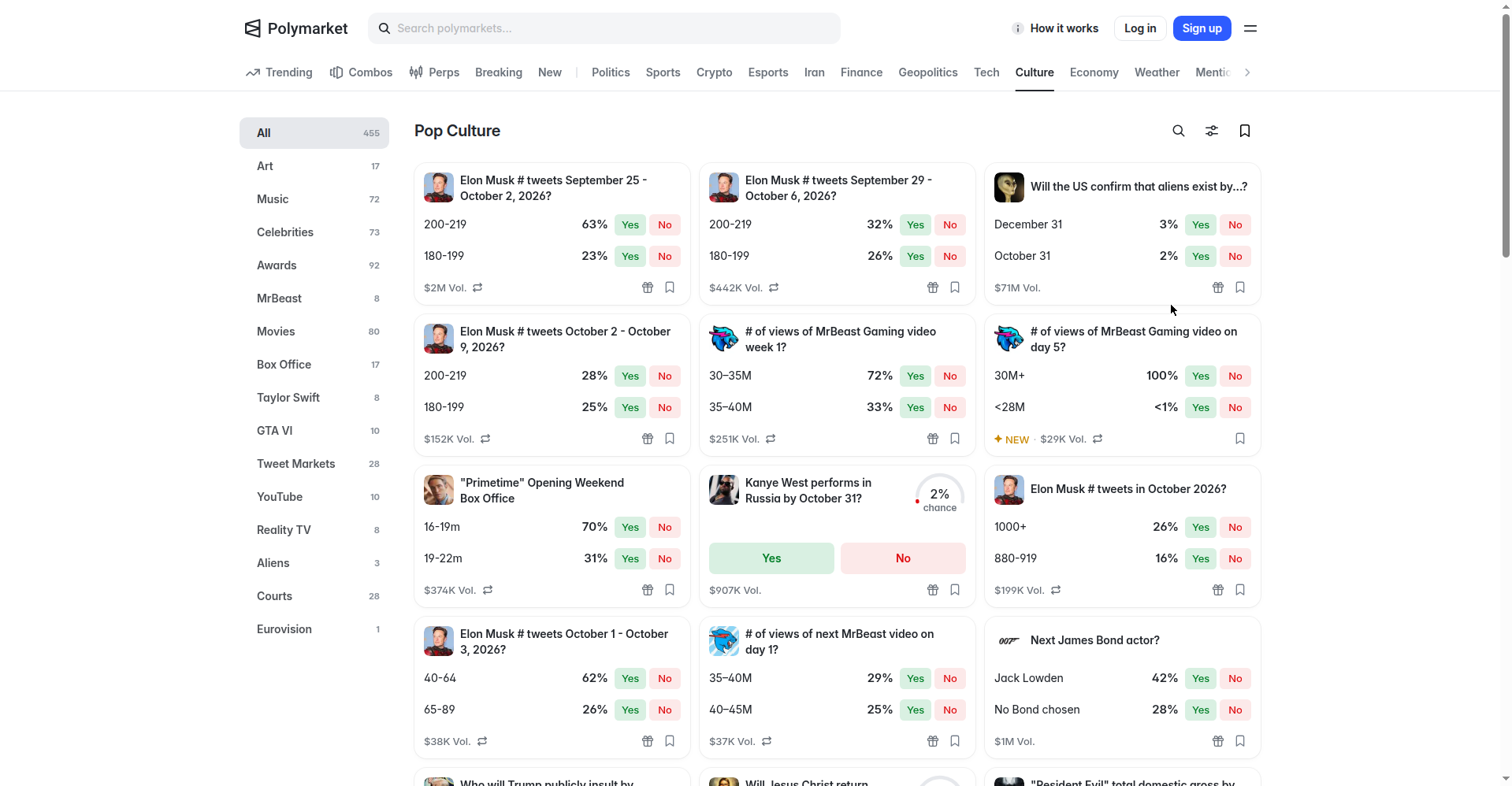Image resolution: width=1512 pixels, height=786 pixels.
Task: Switch to the Combos tab
Action: click(361, 72)
